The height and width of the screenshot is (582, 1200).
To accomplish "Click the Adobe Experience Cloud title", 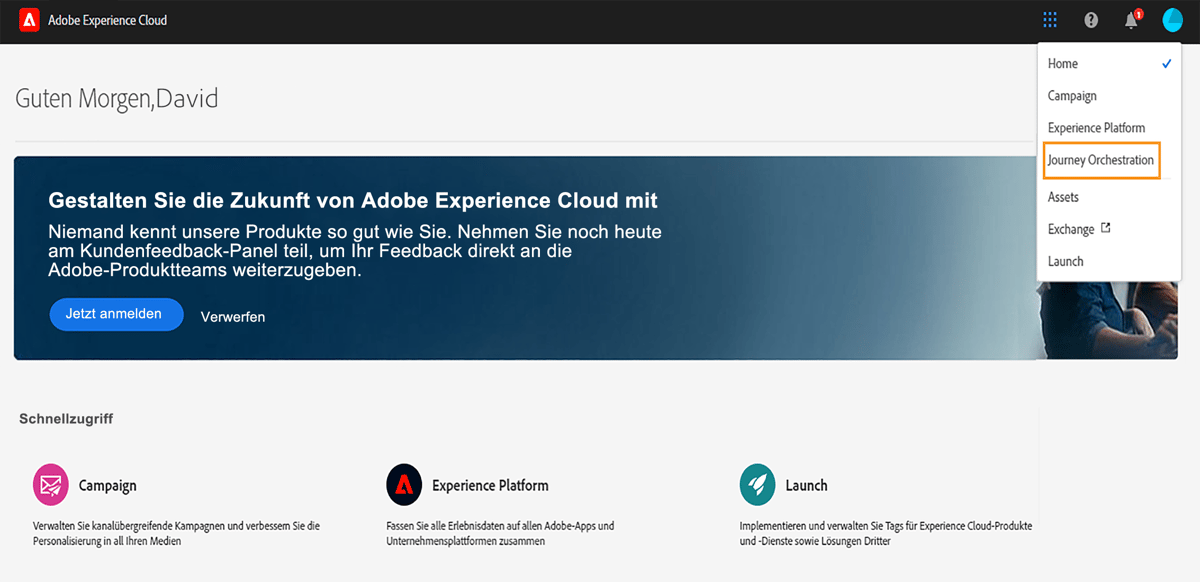I will [x=108, y=20].
